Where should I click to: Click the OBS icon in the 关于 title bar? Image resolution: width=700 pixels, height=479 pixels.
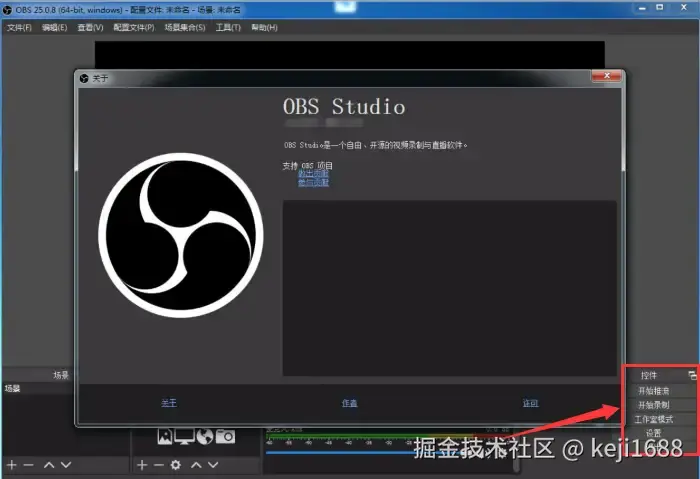(x=84, y=79)
